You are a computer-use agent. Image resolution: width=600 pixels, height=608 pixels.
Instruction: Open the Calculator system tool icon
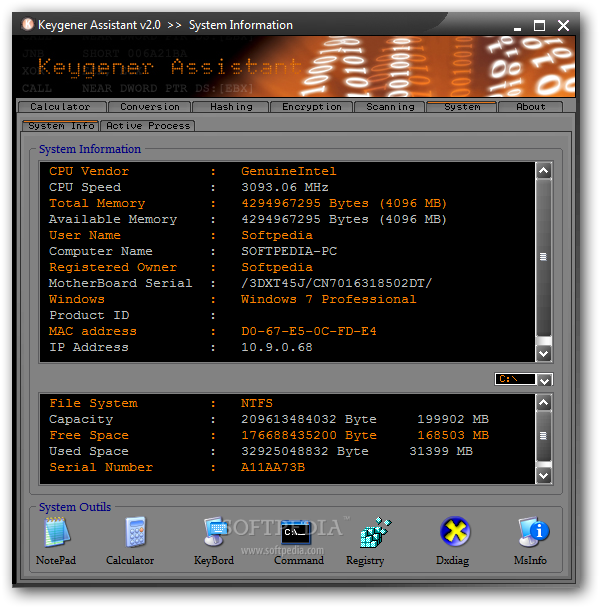click(135, 531)
